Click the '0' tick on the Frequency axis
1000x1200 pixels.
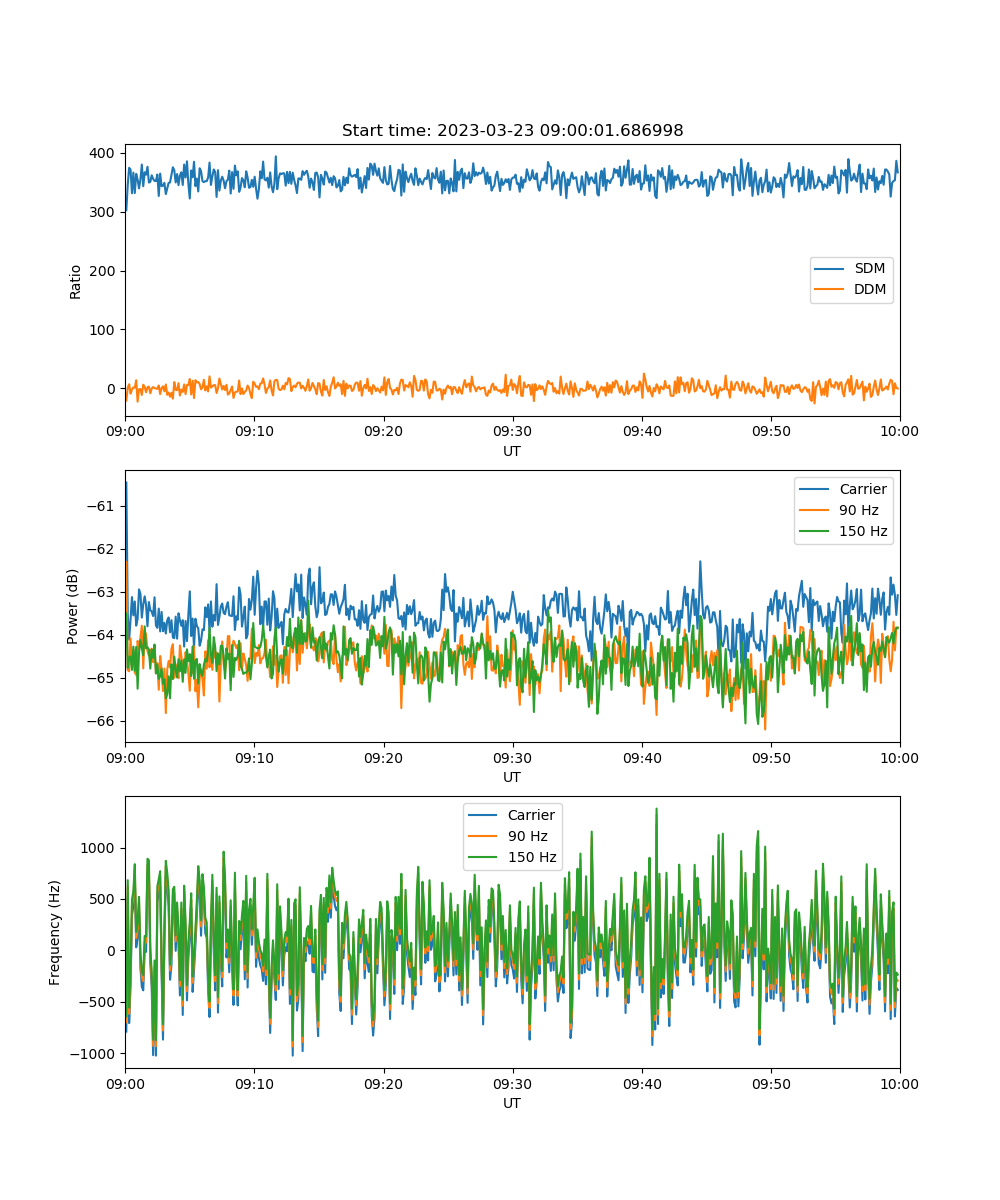coord(113,951)
